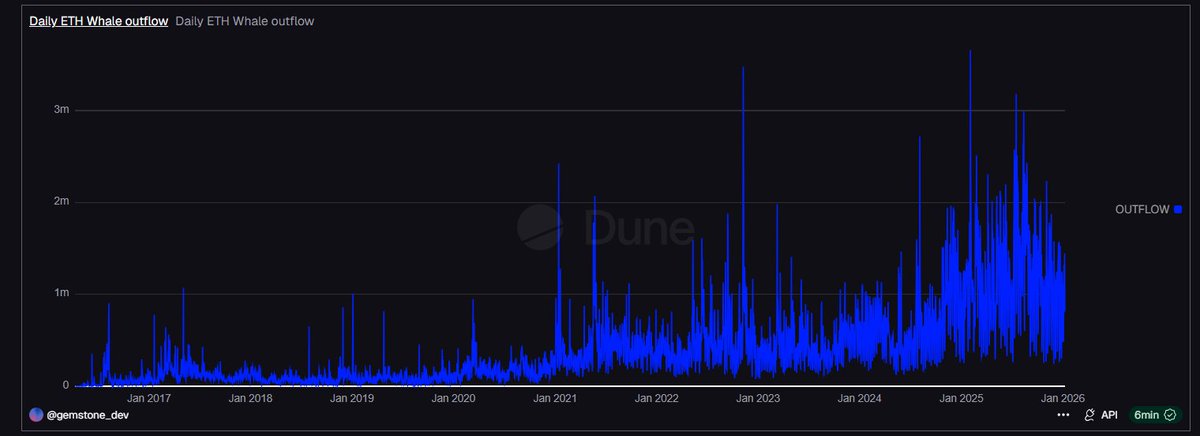Click the green checkmark status icon
Viewport: 1200px width, 436px height.
point(1169,414)
